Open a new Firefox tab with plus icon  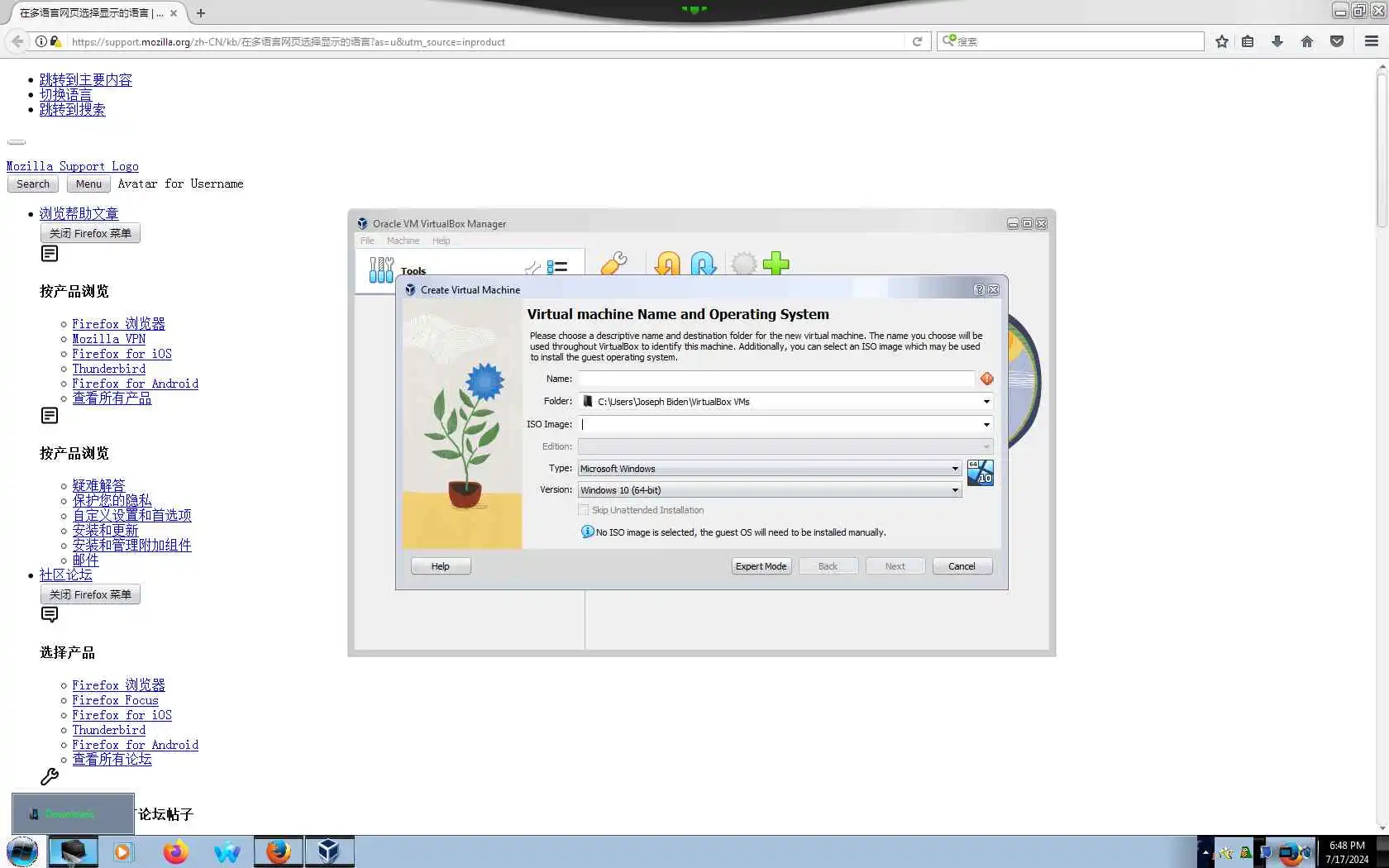[x=200, y=13]
